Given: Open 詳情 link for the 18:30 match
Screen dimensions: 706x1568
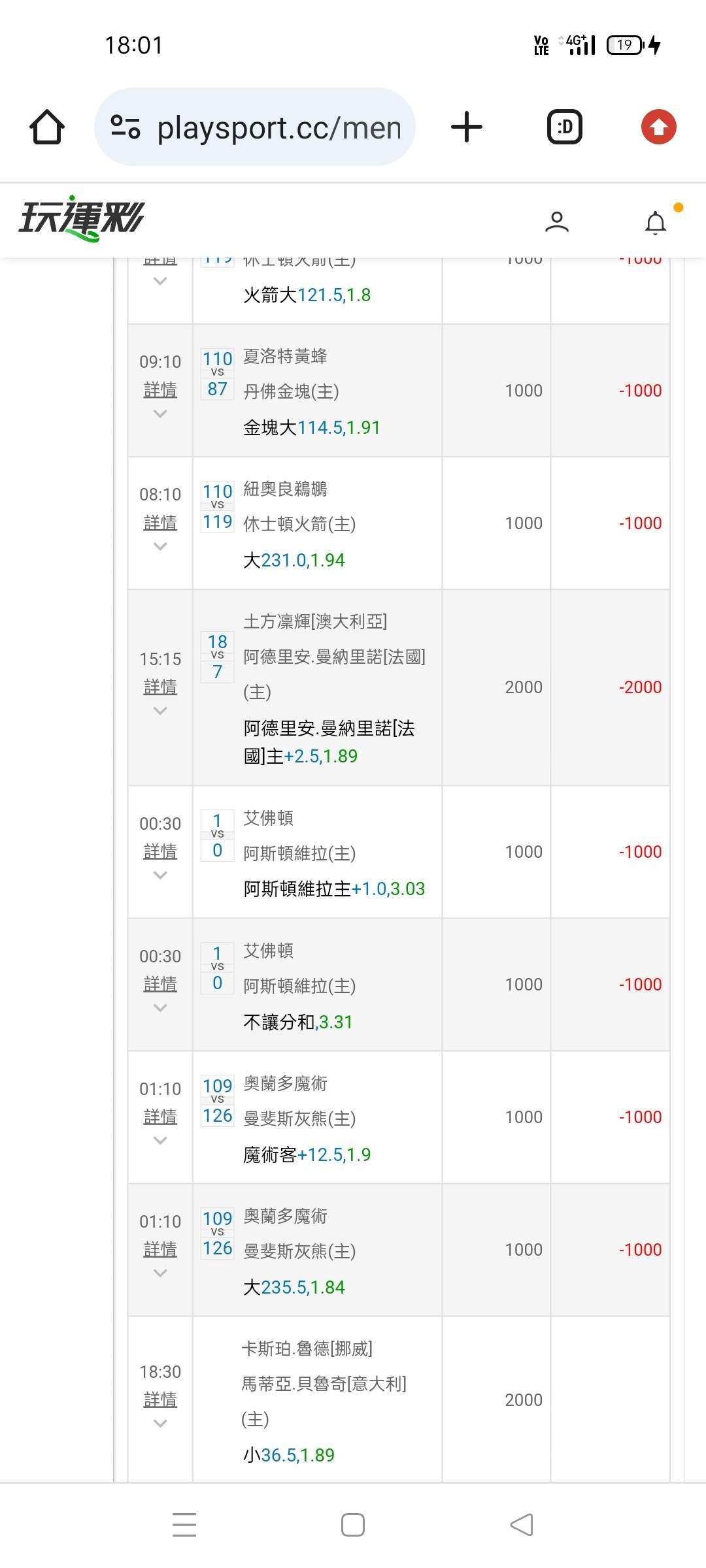Looking at the screenshot, I should pyautogui.click(x=160, y=1399).
